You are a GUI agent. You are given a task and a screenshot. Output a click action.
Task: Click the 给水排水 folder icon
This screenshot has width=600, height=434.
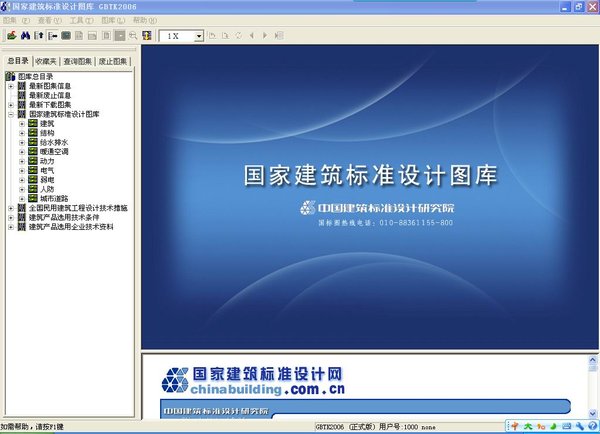click(33, 142)
